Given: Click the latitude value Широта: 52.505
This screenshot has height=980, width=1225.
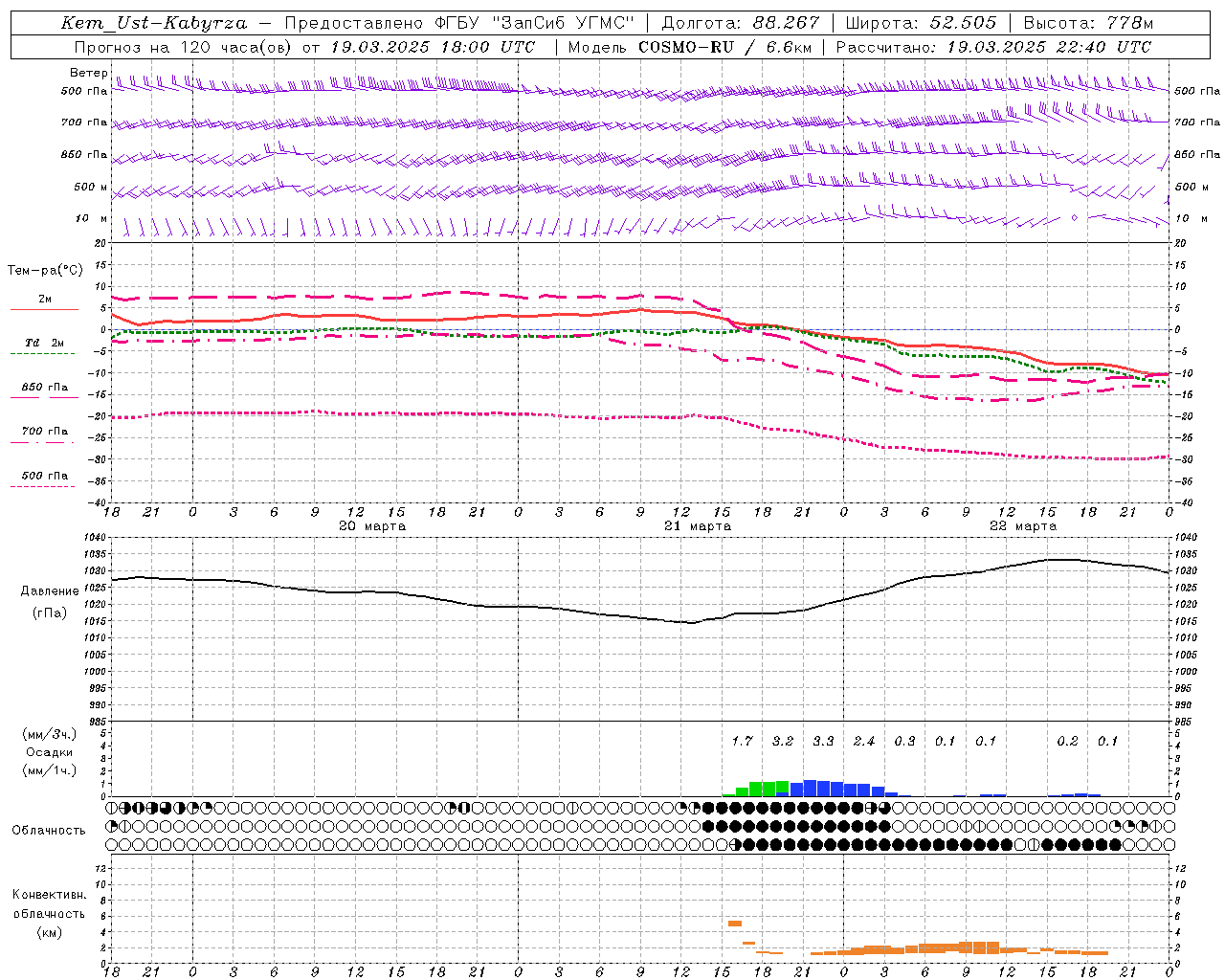Looking at the screenshot, I should [x=921, y=23].
